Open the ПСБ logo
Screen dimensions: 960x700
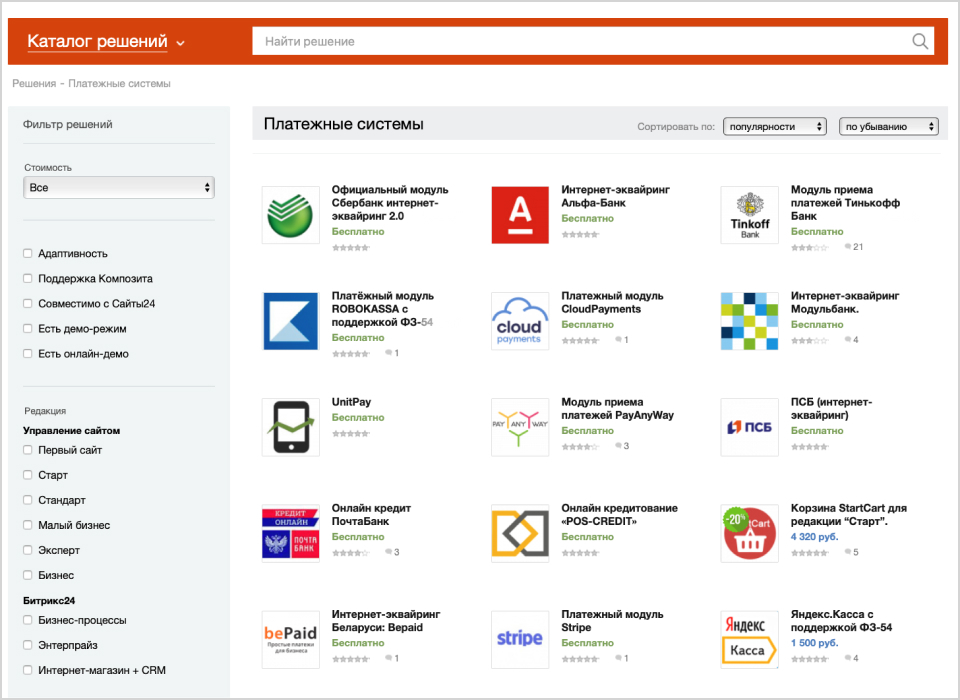(749, 427)
